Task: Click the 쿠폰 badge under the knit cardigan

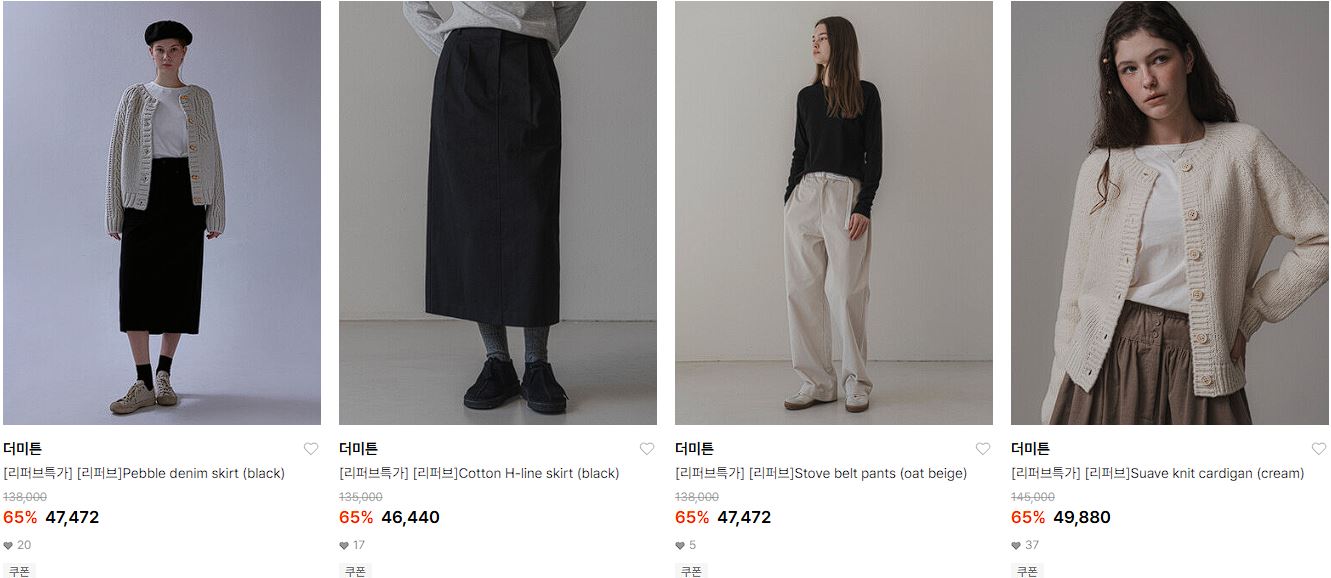Action: click(1027, 571)
